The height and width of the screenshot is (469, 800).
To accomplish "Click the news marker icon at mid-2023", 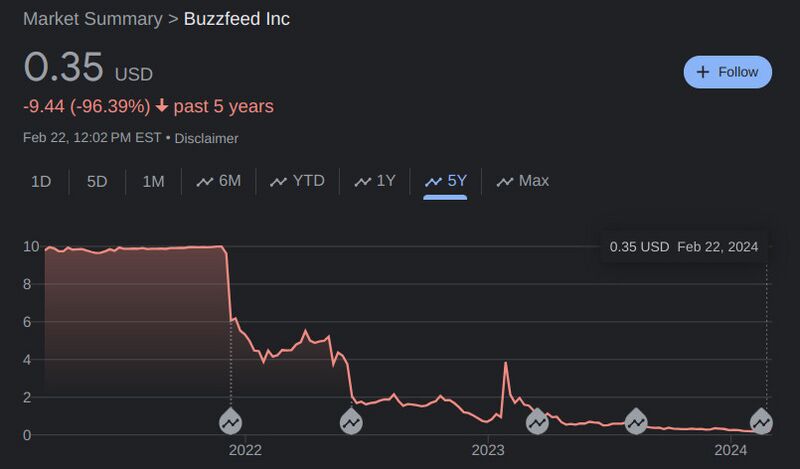I will coord(636,422).
